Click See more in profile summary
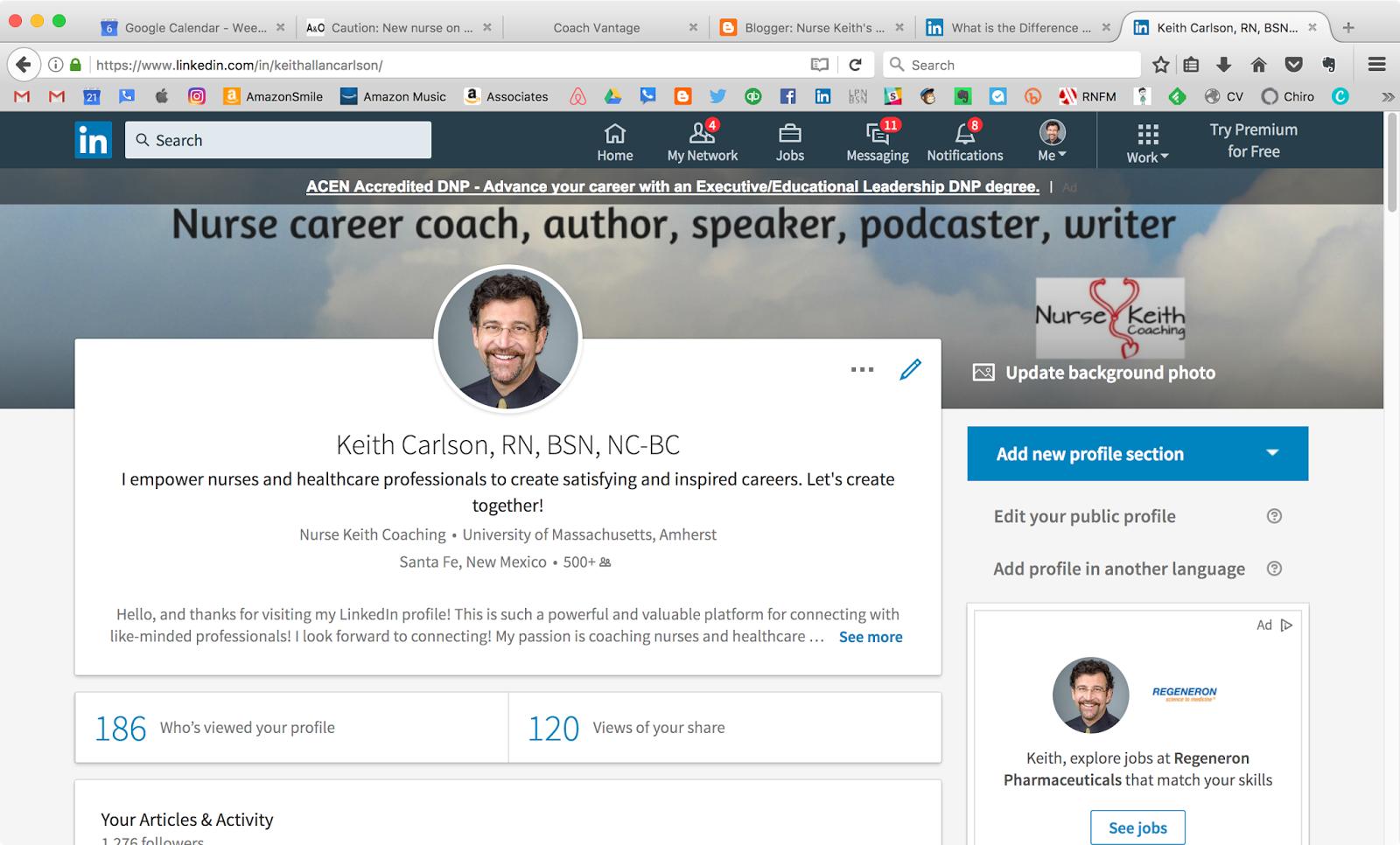This screenshot has width=1400, height=845. pos(870,637)
